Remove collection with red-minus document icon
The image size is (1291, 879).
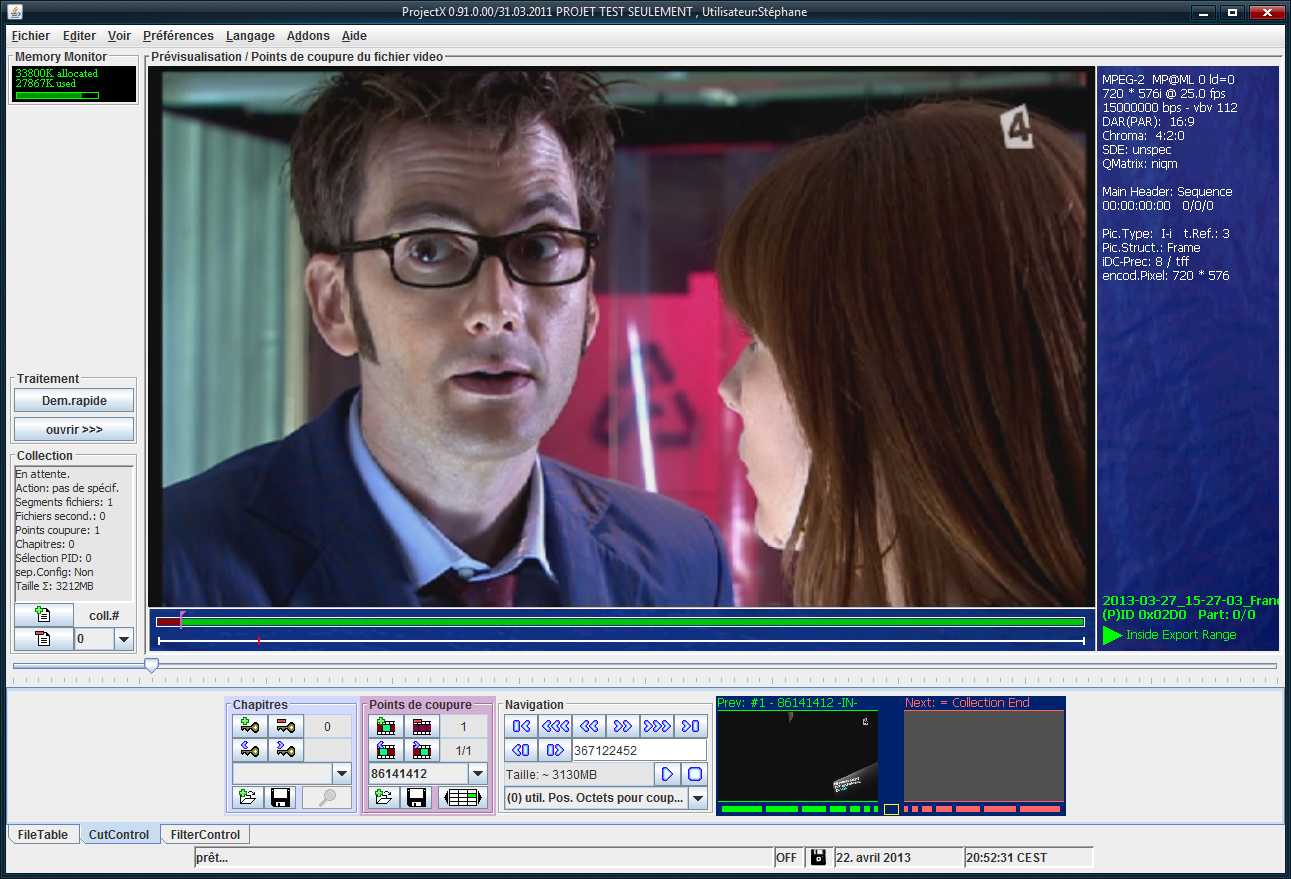(x=44, y=639)
